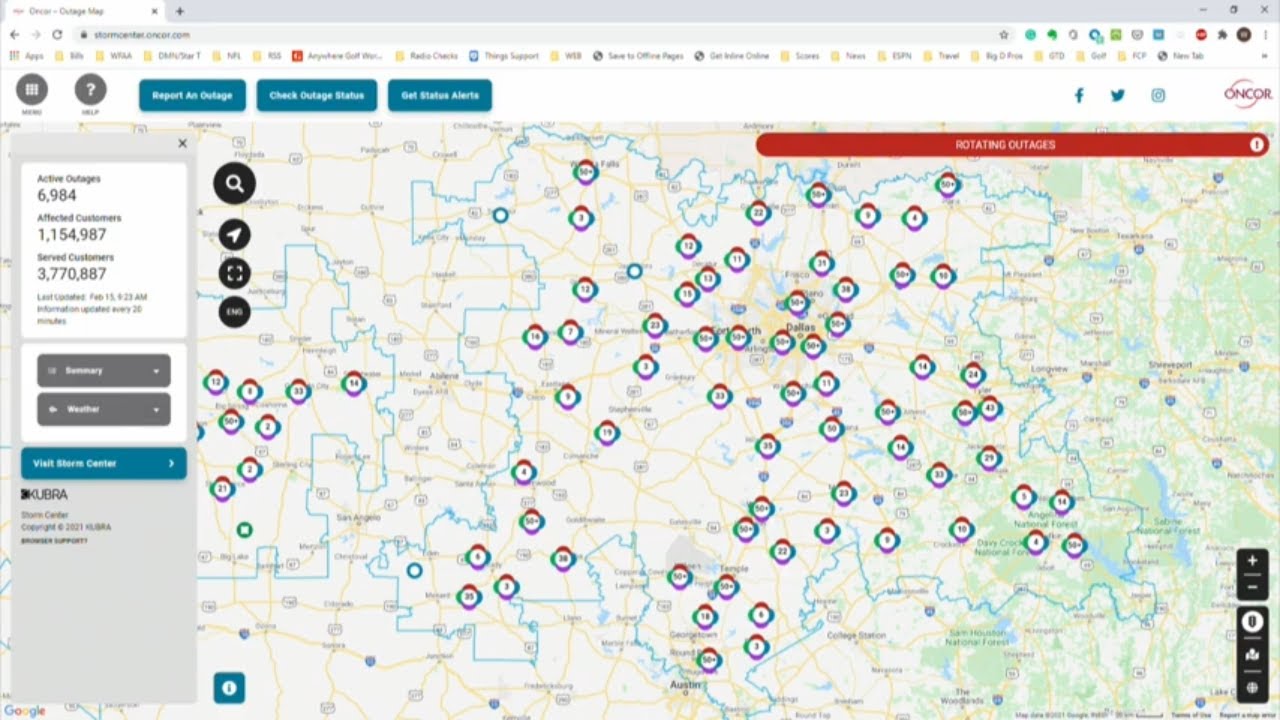Open the WFAA bookmark folder
Screen dimensions: 1280x720
pos(113,56)
